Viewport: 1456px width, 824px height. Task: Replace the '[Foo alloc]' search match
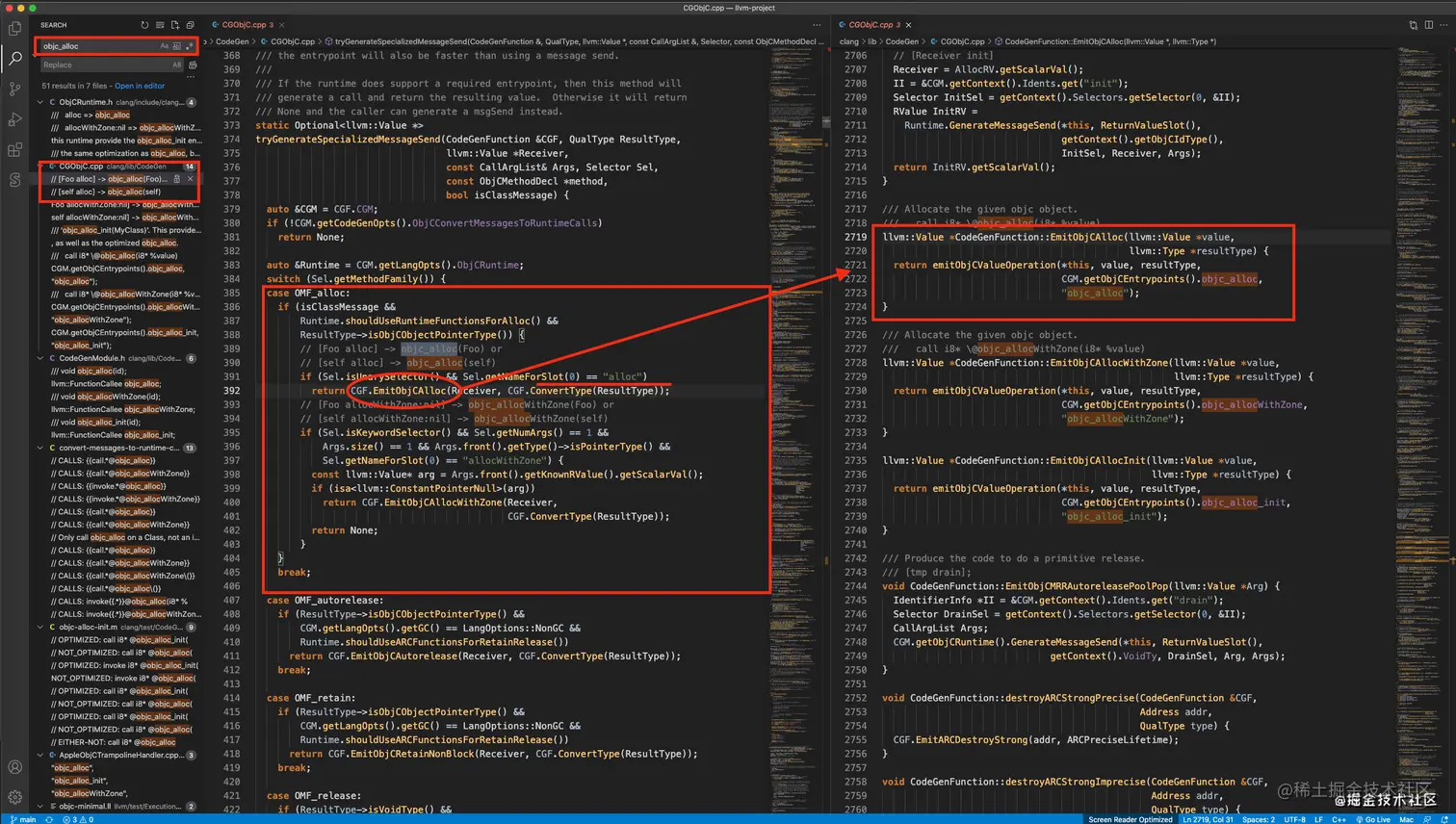pyautogui.click(x=177, y=179)
